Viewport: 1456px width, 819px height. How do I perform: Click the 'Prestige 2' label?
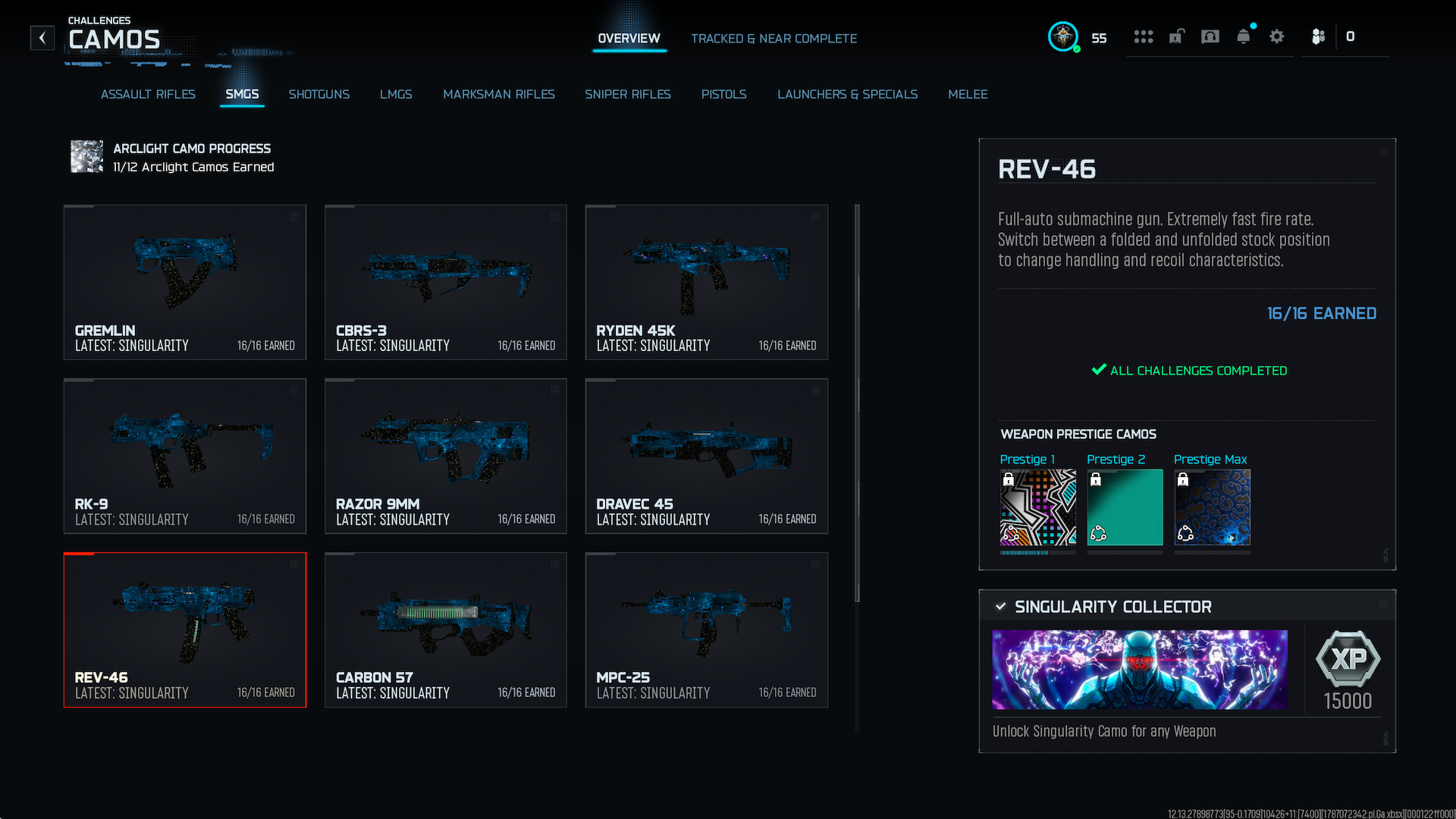1116,460
